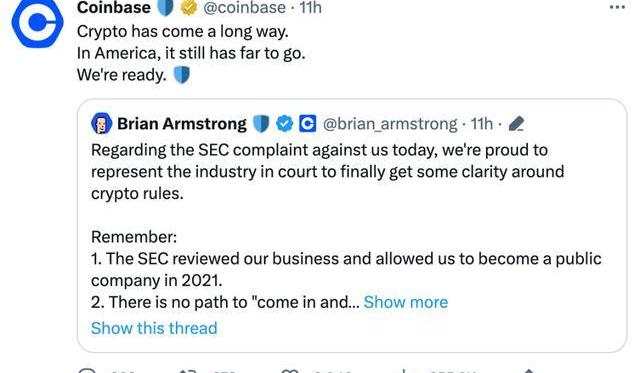Image resolution: width=640 pixels, height=373 pixels.
Task: Click the Coinbase display name
Action: [x=113, y=8]
